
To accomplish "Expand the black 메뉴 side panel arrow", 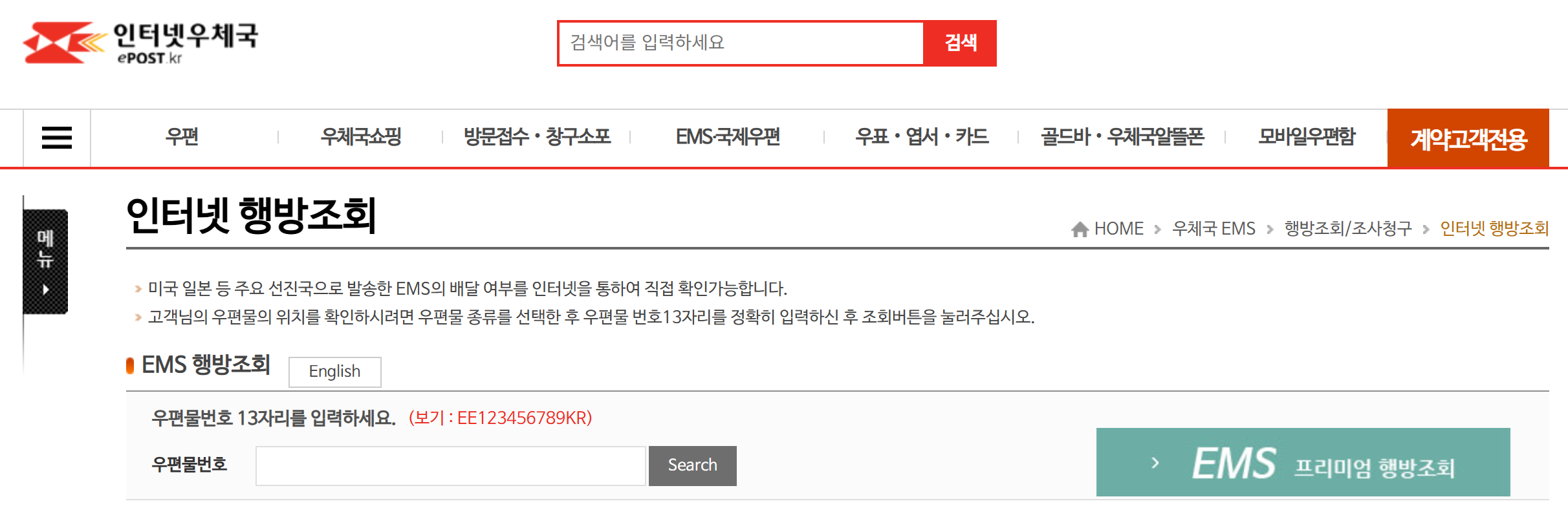I will tap(45, 290).
